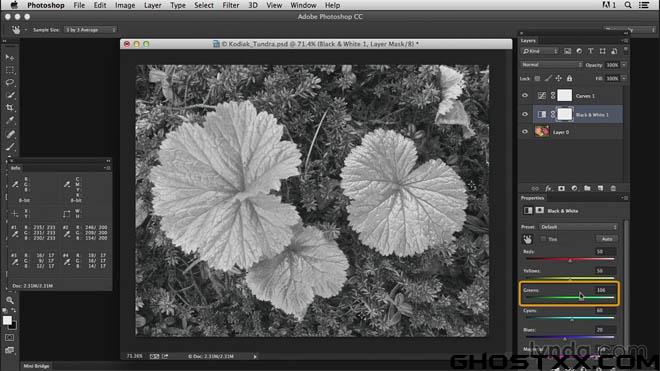Hide the Curves 1 layer

click(525, 96)
